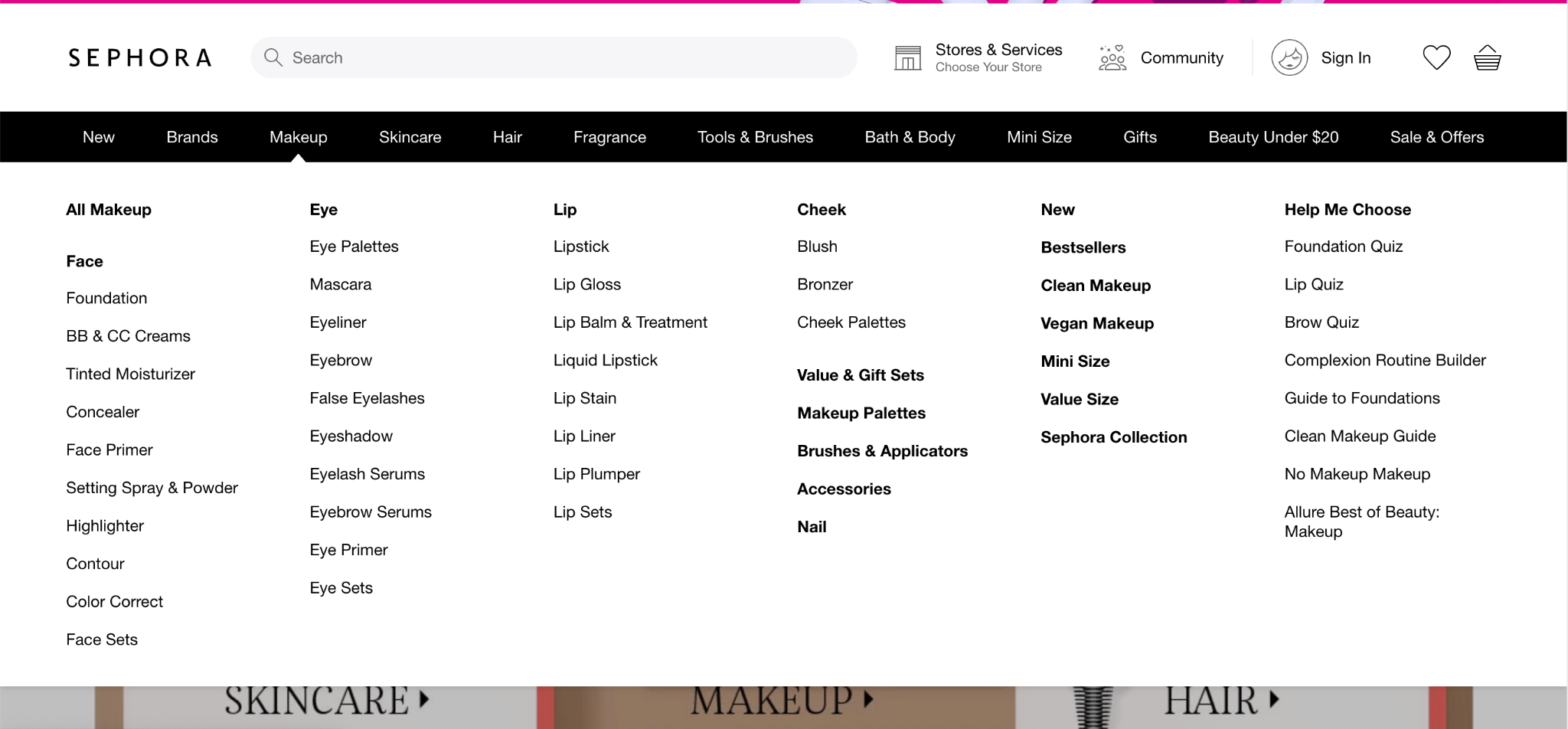Open the Gifts navigation tab
Viewport: 1568px width, 729px height.
click(1140, 137)
